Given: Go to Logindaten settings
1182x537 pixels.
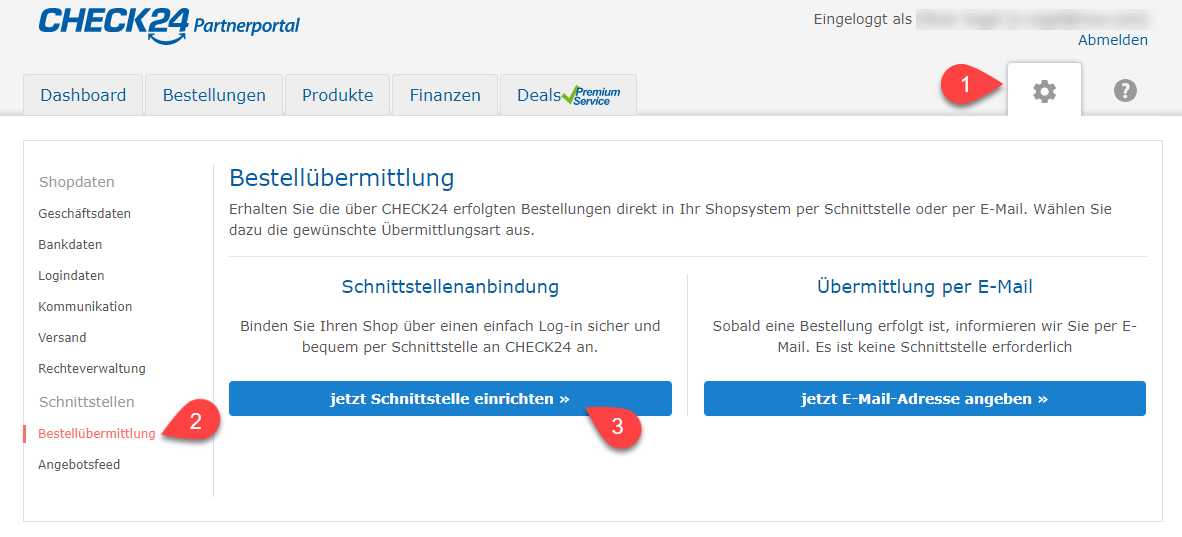Looking at the screenshot, I should pos(71,275).
